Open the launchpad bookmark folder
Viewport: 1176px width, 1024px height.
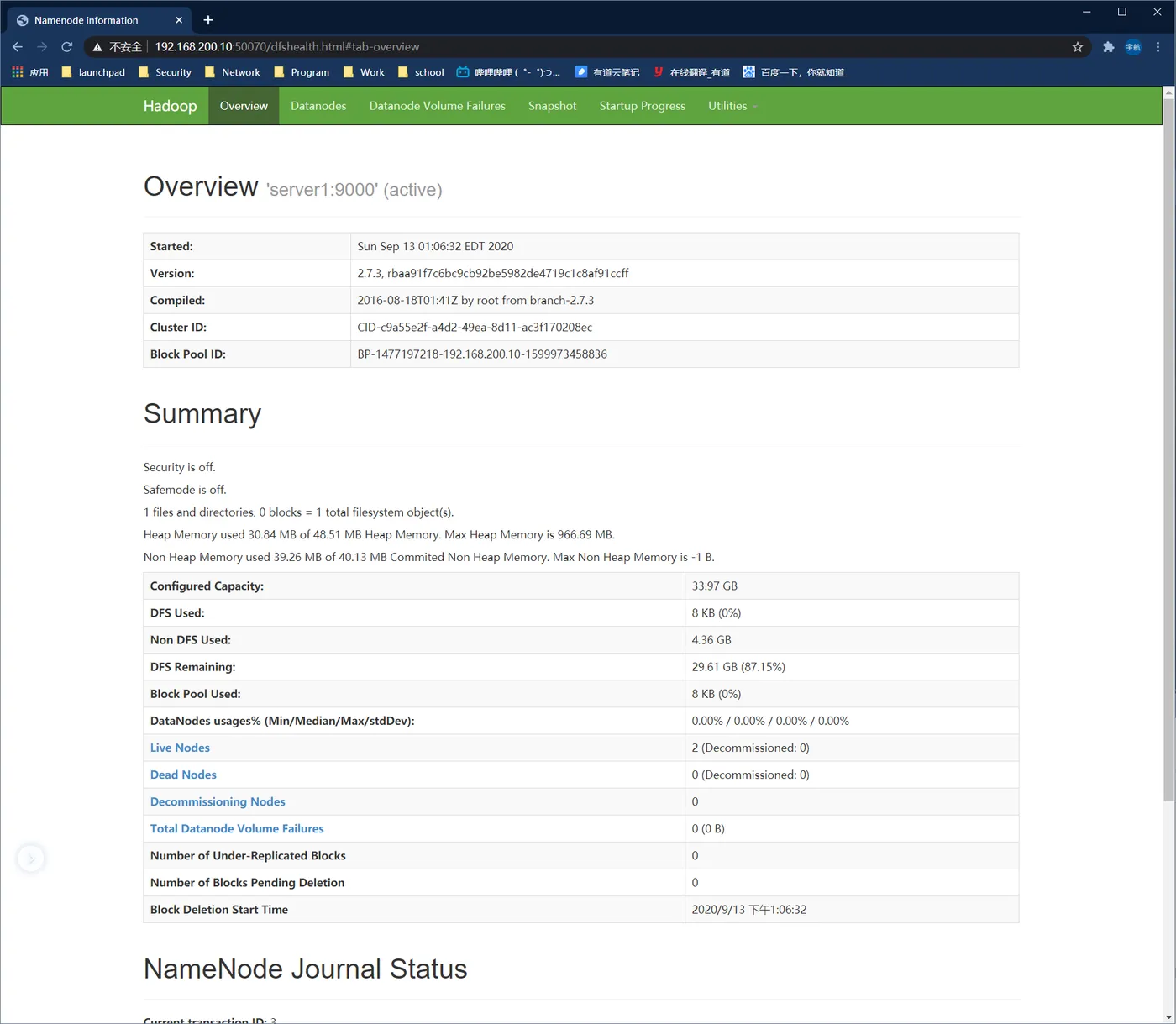tap(93, 72)
